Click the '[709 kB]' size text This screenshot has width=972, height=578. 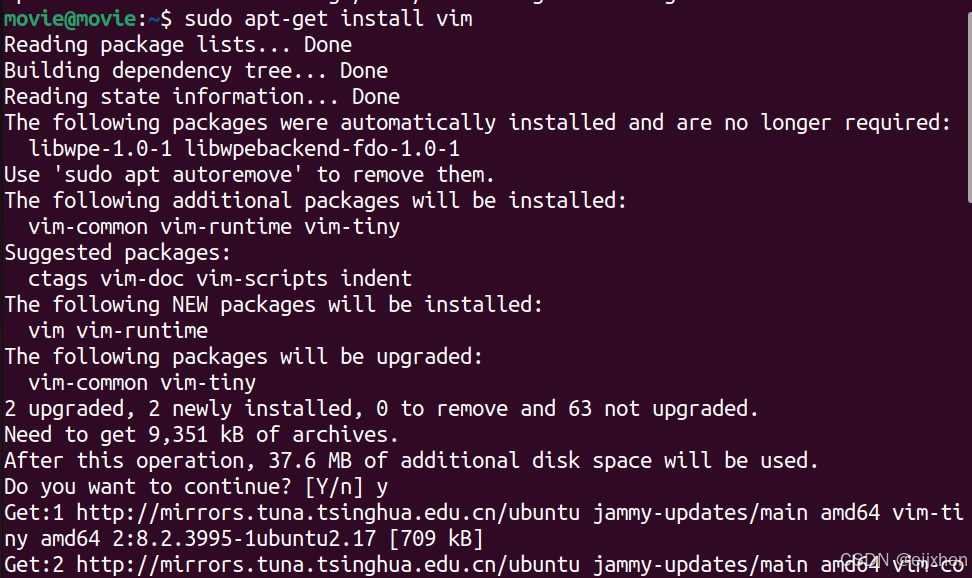[x=436, y=539]
